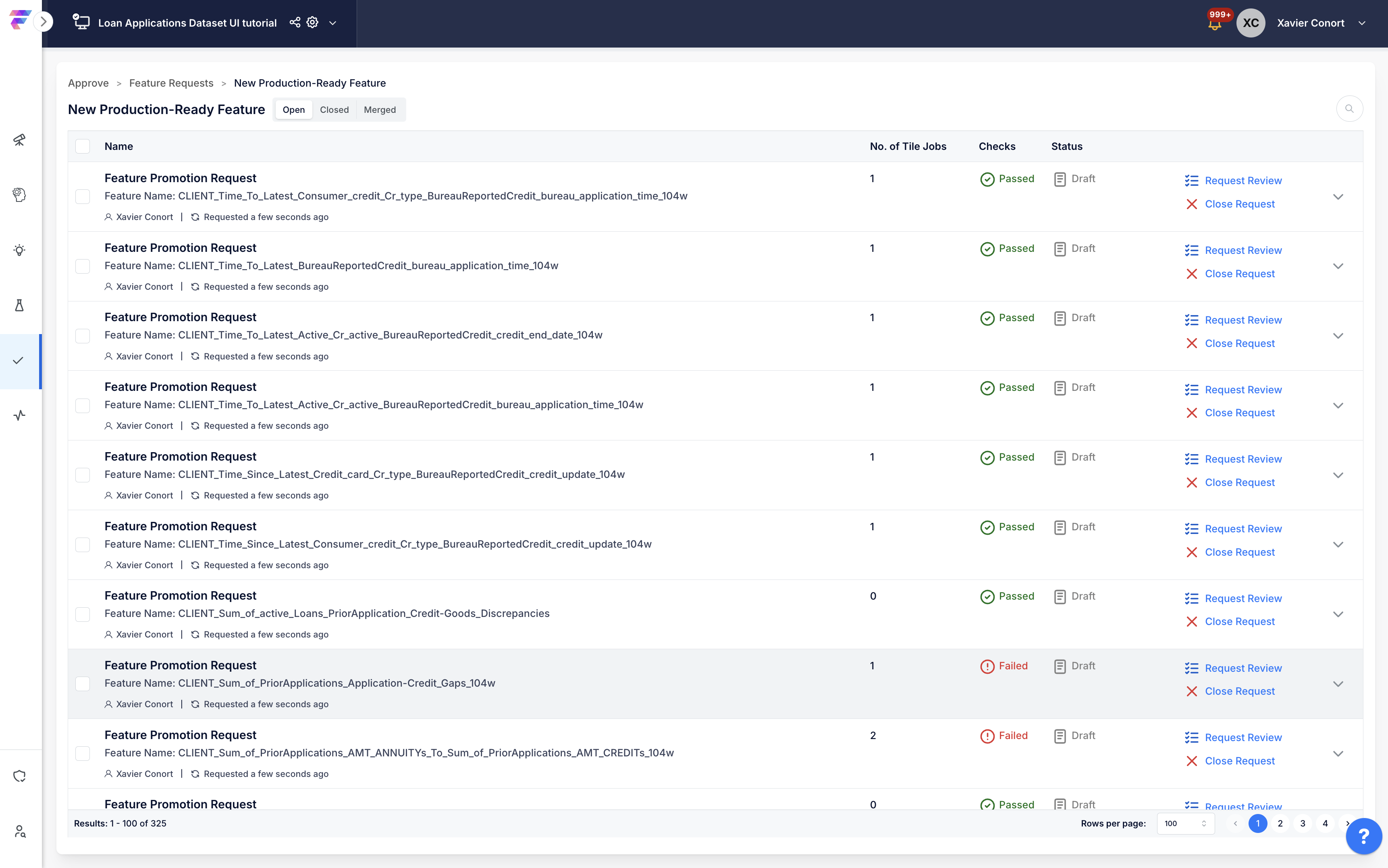Image resolution: width=1388 pixels, height=868 pixels.
Task: Click the lightbulb sidebar icon
Action: pyautogui.click(x=19, y=250)
